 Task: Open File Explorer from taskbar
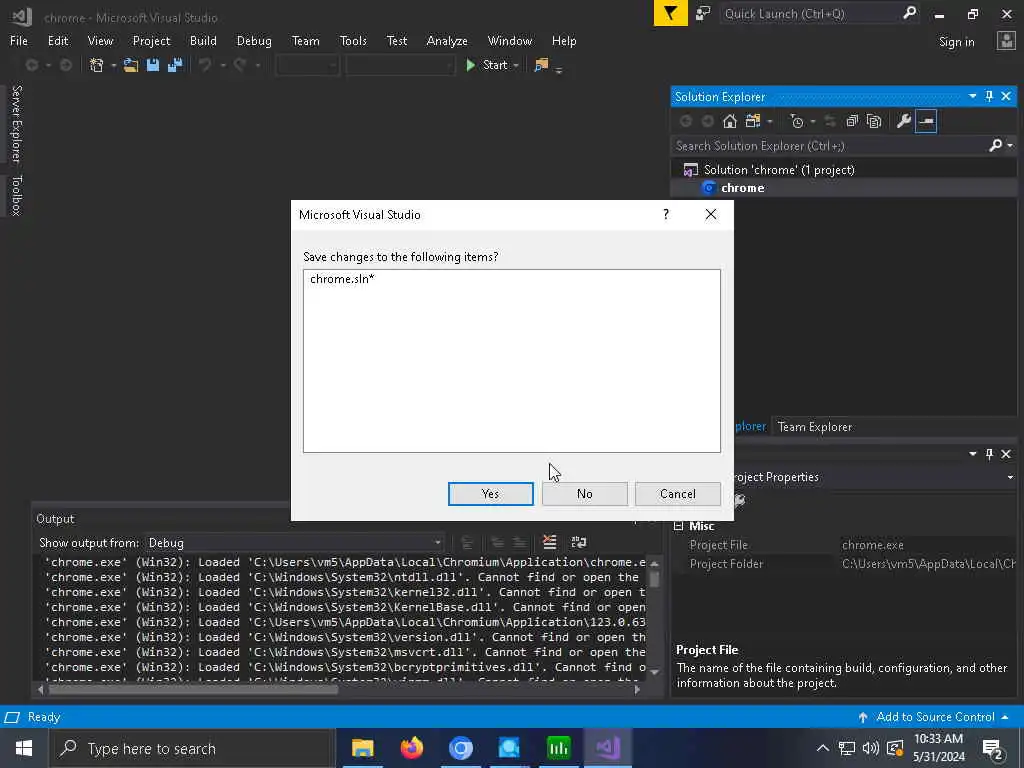pos(362,748)
